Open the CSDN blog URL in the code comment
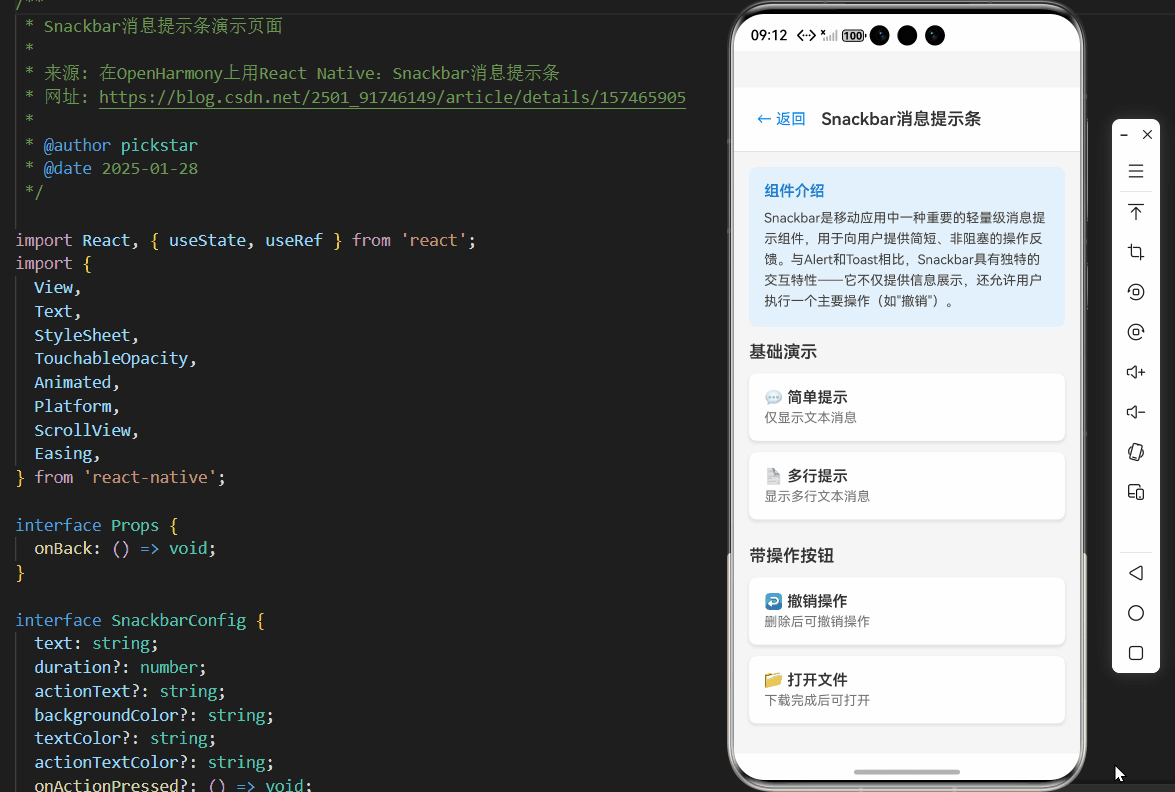The width and height of the screenshot is (1175, 792). pyautogui.click(x=392, y=96)
